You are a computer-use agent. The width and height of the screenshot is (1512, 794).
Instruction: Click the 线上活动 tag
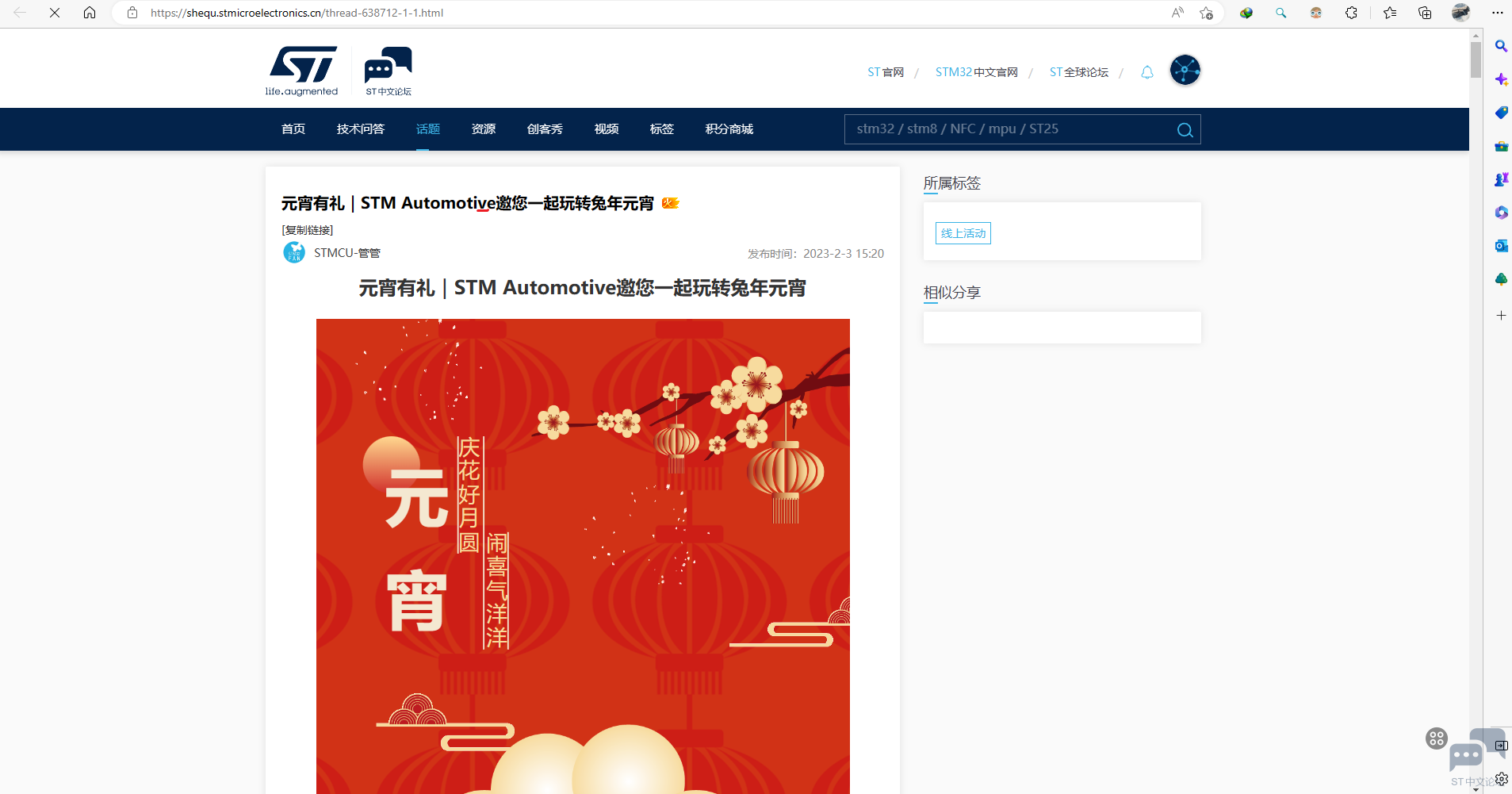point(963,233)
